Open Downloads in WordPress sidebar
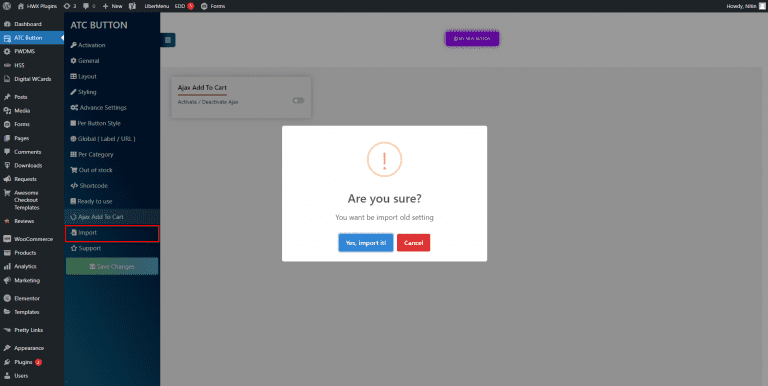Viewport: 768px width, 386px height. [32, 166]
